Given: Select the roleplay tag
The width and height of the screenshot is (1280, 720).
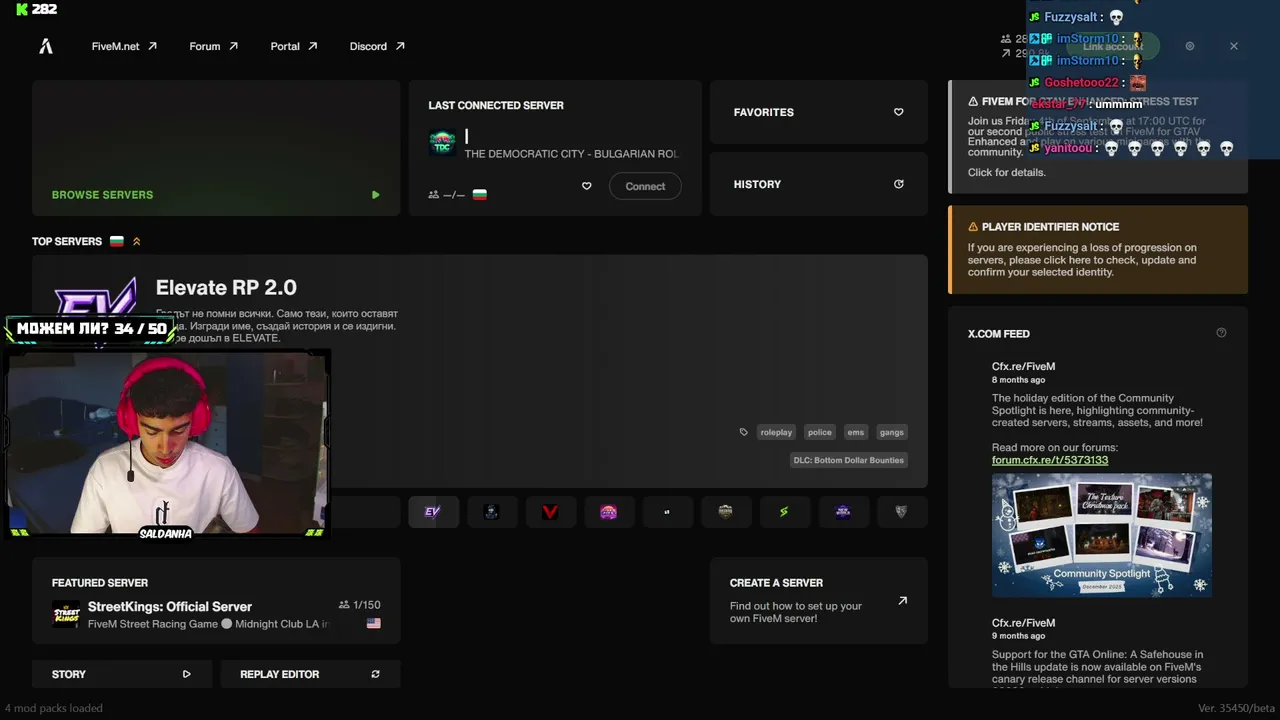Looking at the screenshot, I should [776, 432].
